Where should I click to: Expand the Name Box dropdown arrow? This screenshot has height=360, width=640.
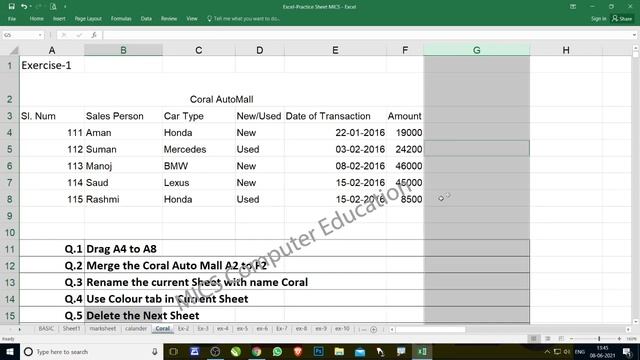pos(40,35)
